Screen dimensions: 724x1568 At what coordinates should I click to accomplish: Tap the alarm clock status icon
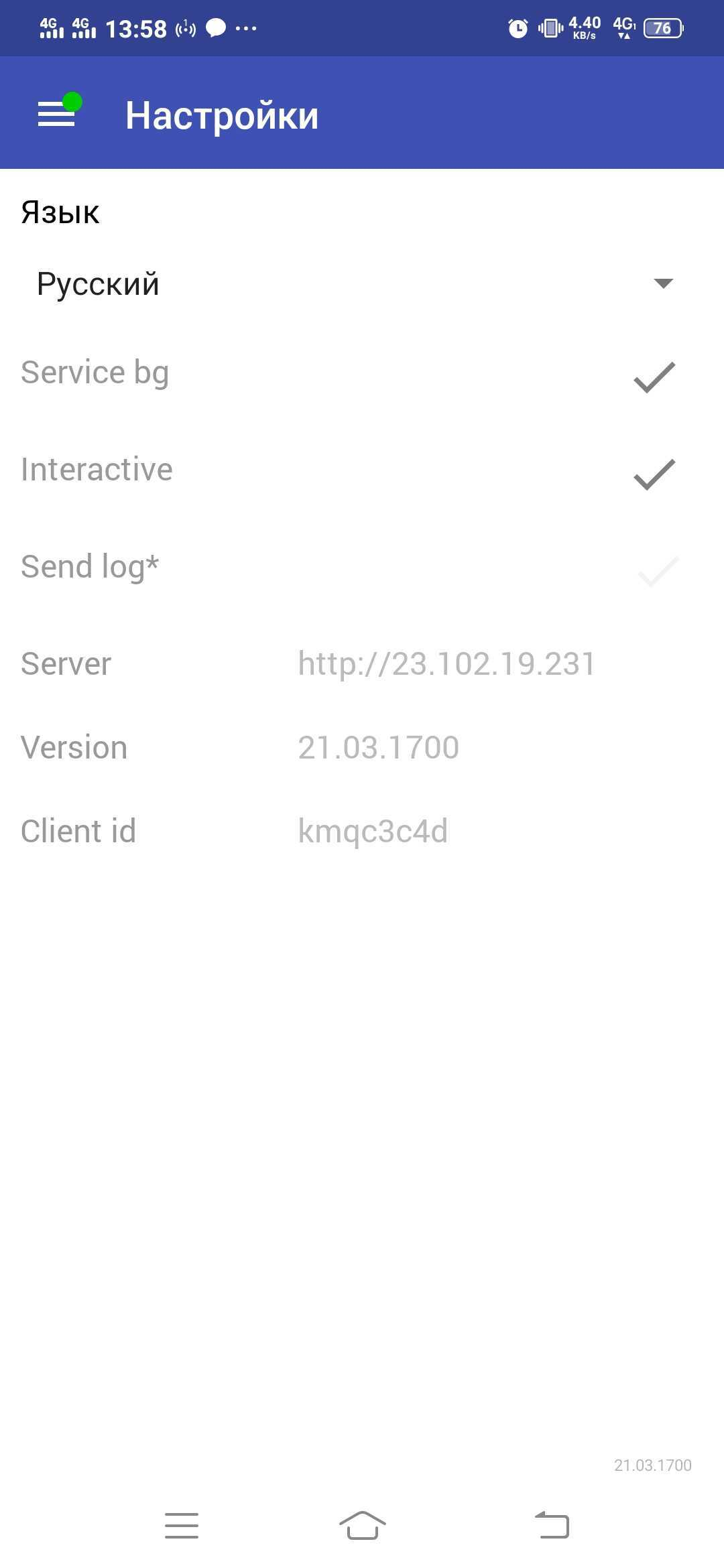tap(518, 28)
